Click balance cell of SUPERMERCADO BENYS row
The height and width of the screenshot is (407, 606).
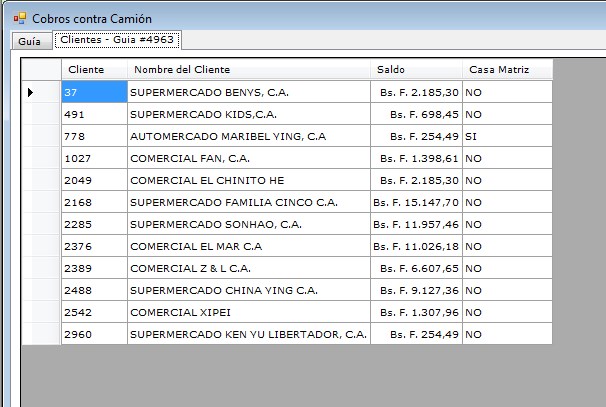pyautogui.click(x=416, y=92)
